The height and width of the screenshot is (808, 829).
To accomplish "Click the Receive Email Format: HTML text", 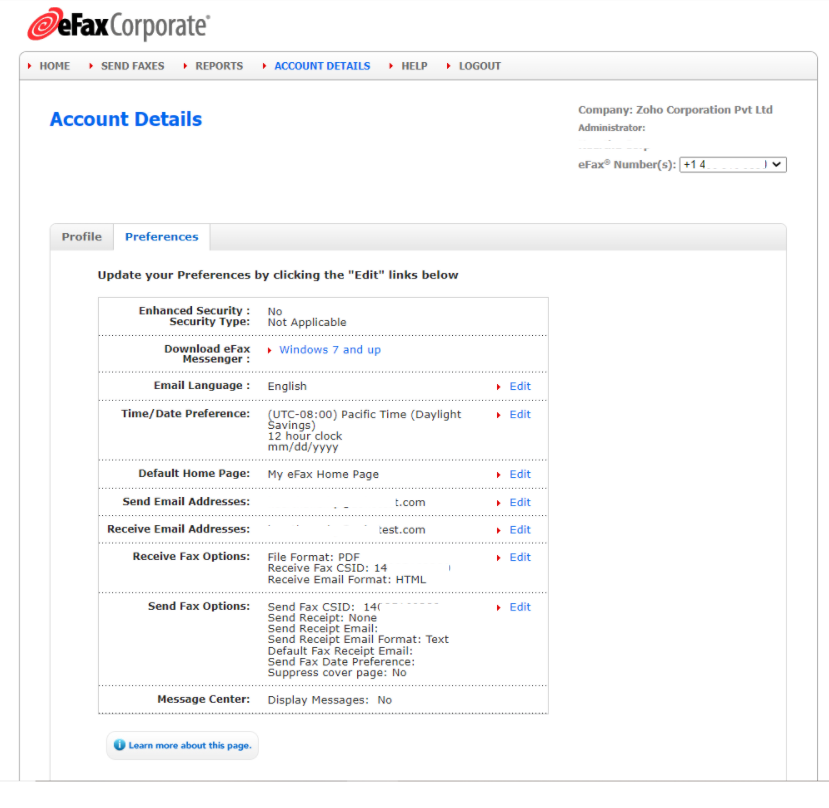I will (x=347, y=579).
